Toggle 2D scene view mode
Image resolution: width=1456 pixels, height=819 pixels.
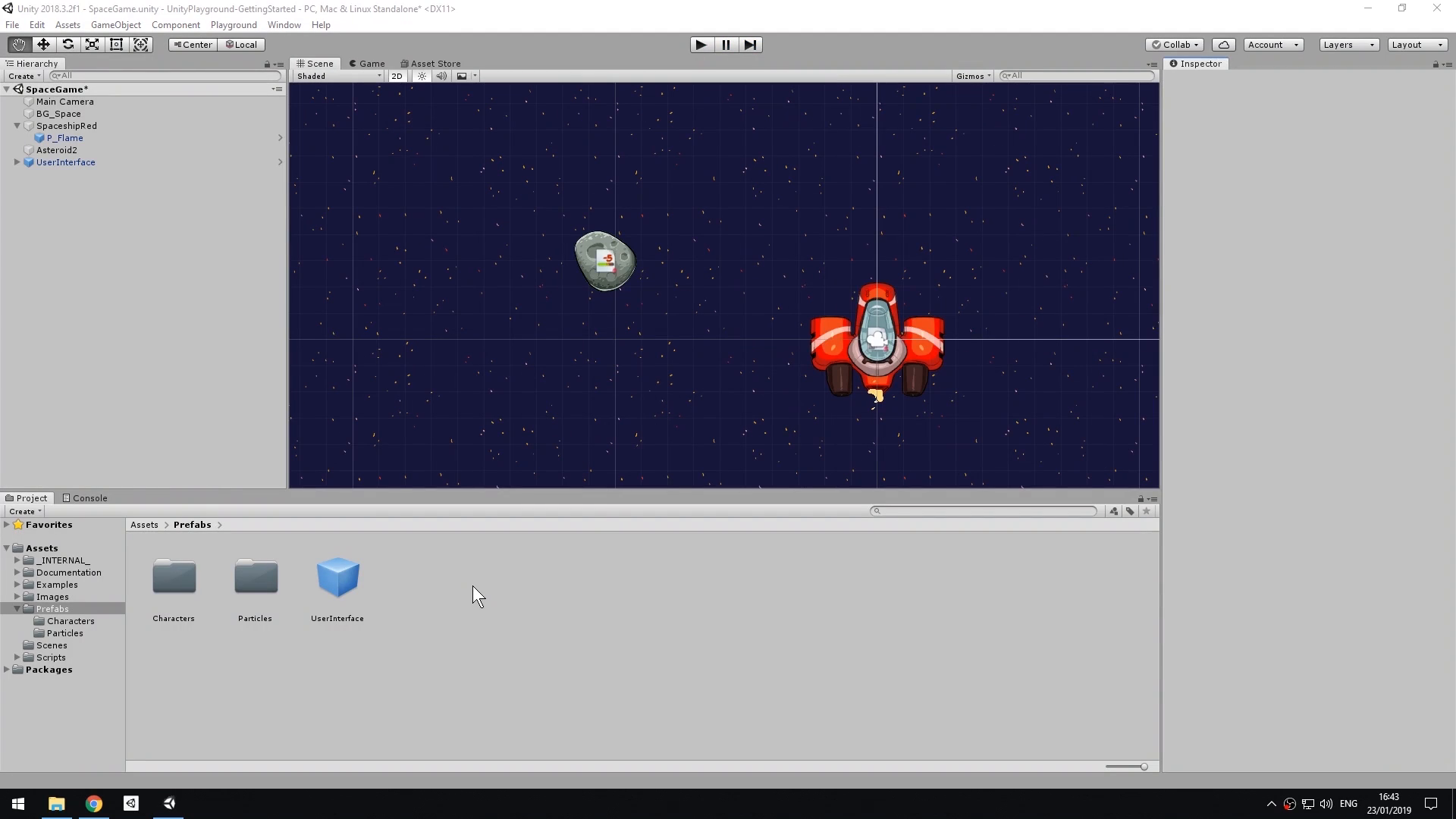click(x=397, y=76)
